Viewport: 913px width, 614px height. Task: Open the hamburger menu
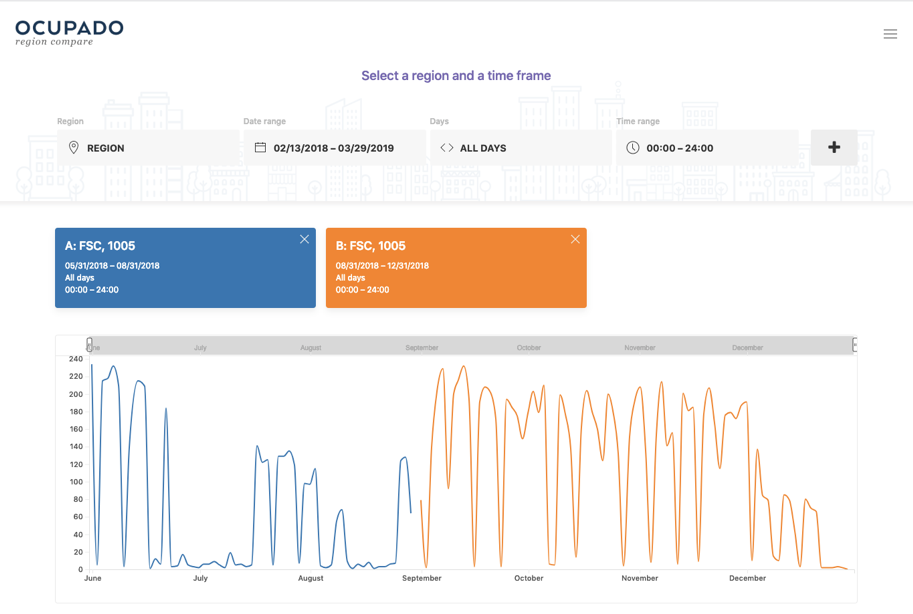point(890,34)
